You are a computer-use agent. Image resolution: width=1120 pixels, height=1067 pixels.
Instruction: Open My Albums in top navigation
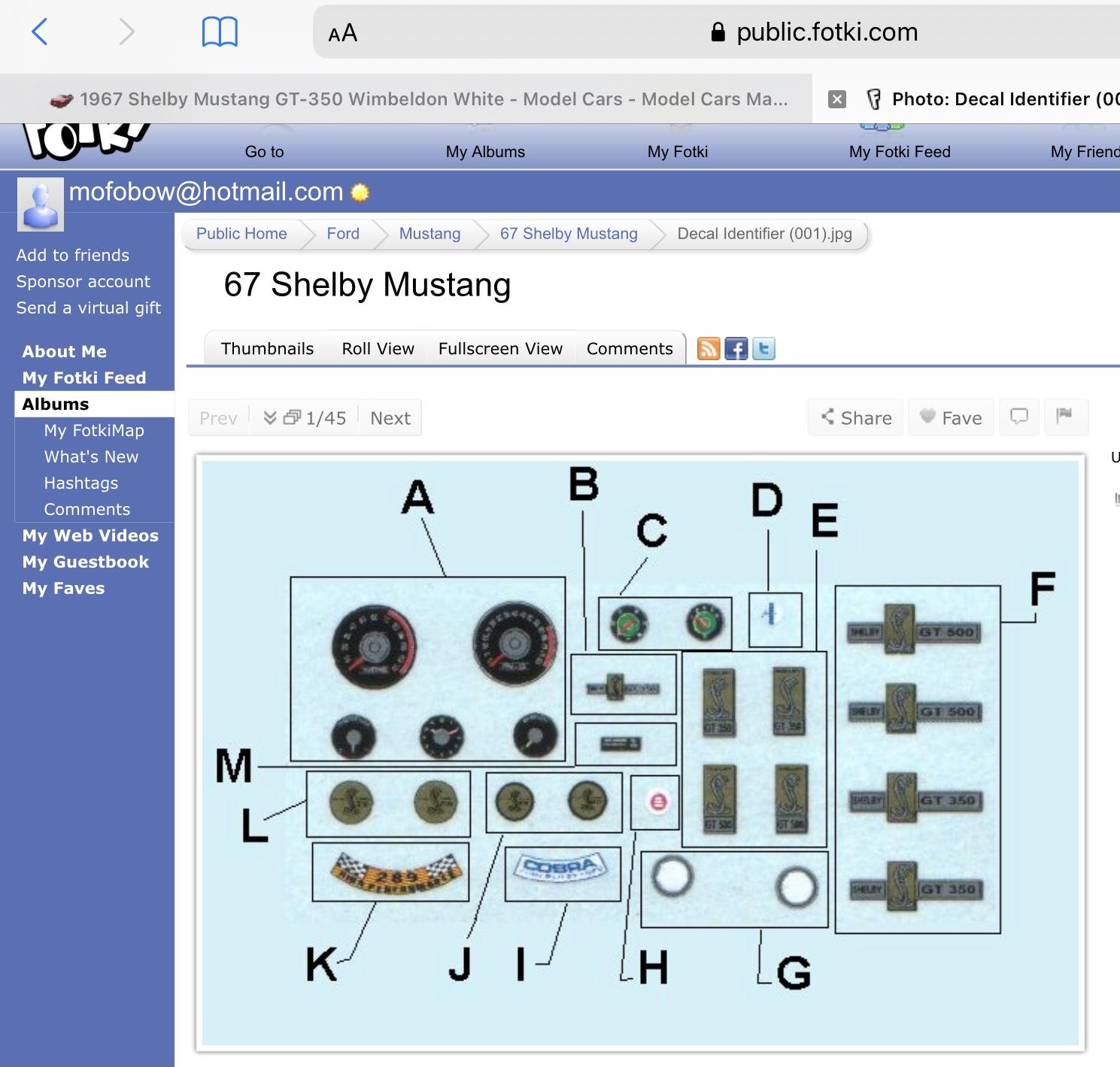[485, 151]
